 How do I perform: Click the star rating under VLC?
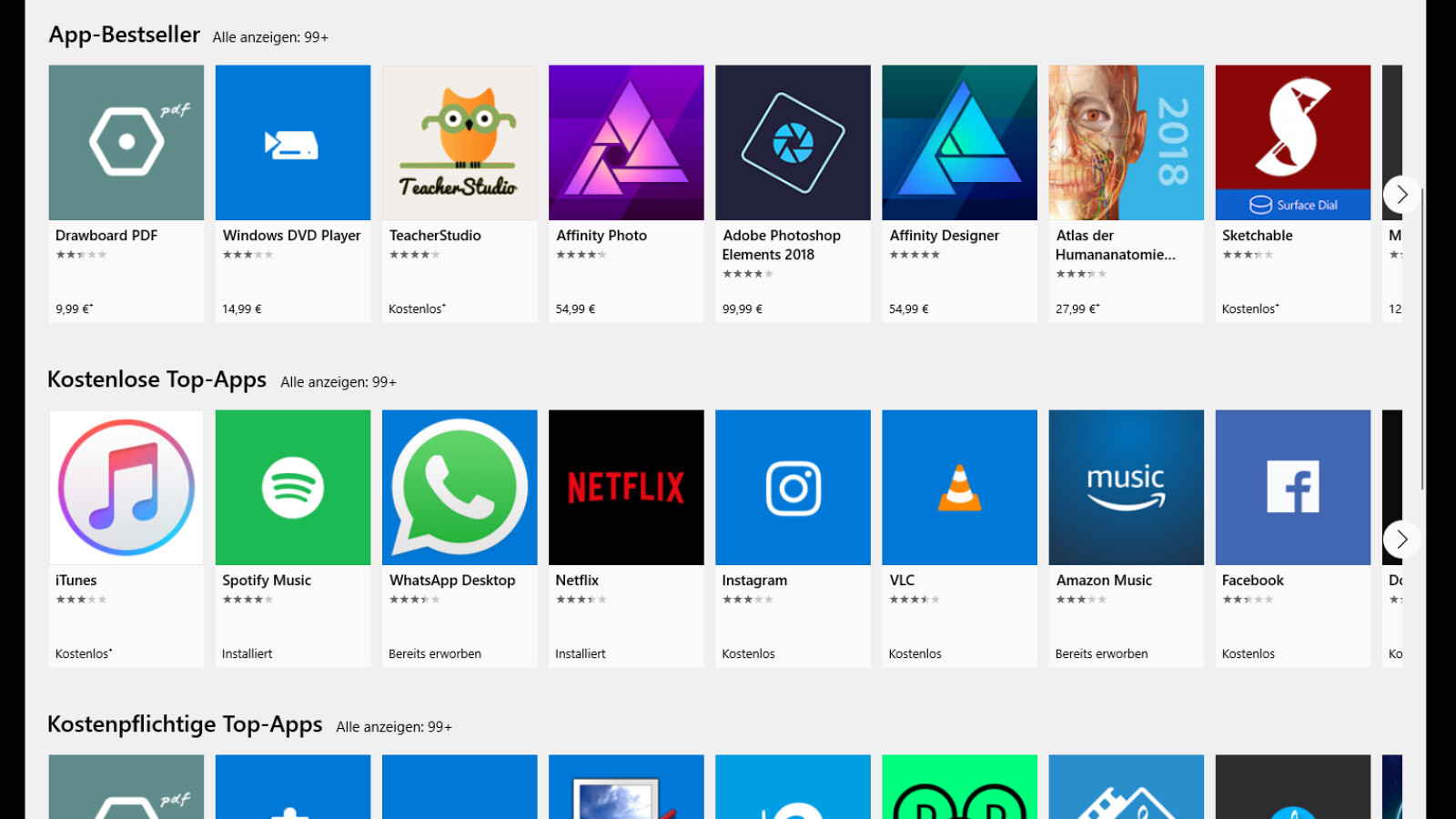tap(915, 600)
